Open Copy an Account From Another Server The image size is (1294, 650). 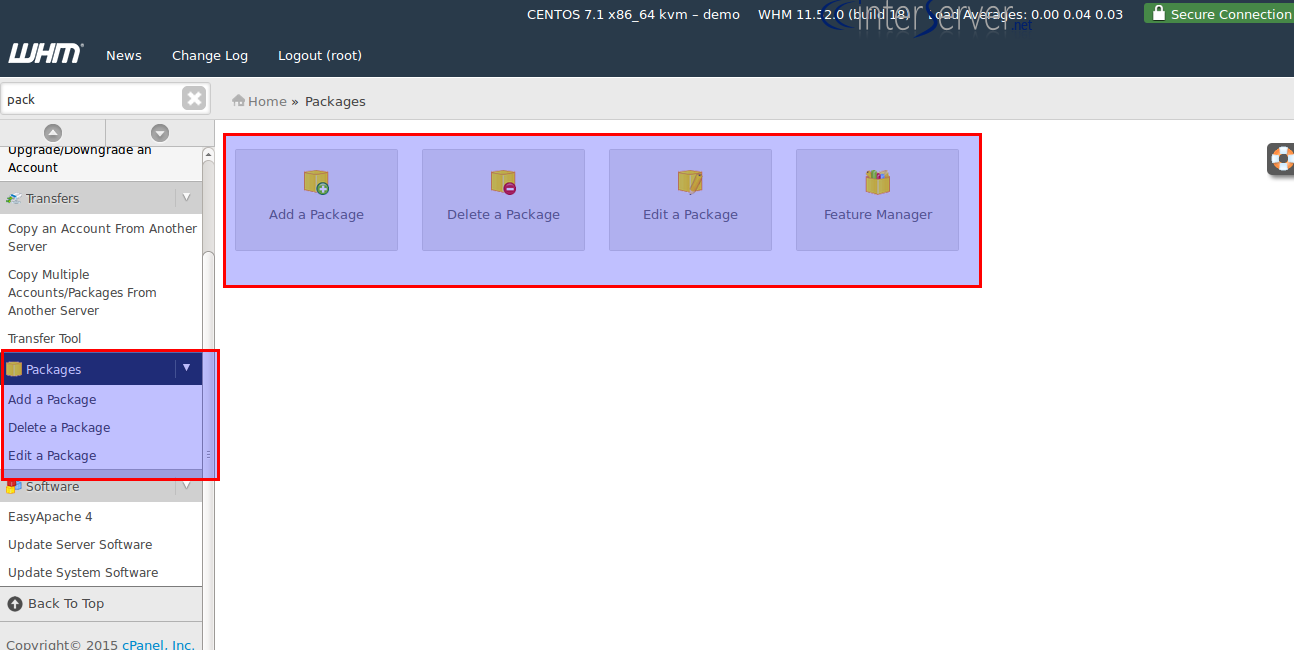pyautogui.click(x=102, y=237)
